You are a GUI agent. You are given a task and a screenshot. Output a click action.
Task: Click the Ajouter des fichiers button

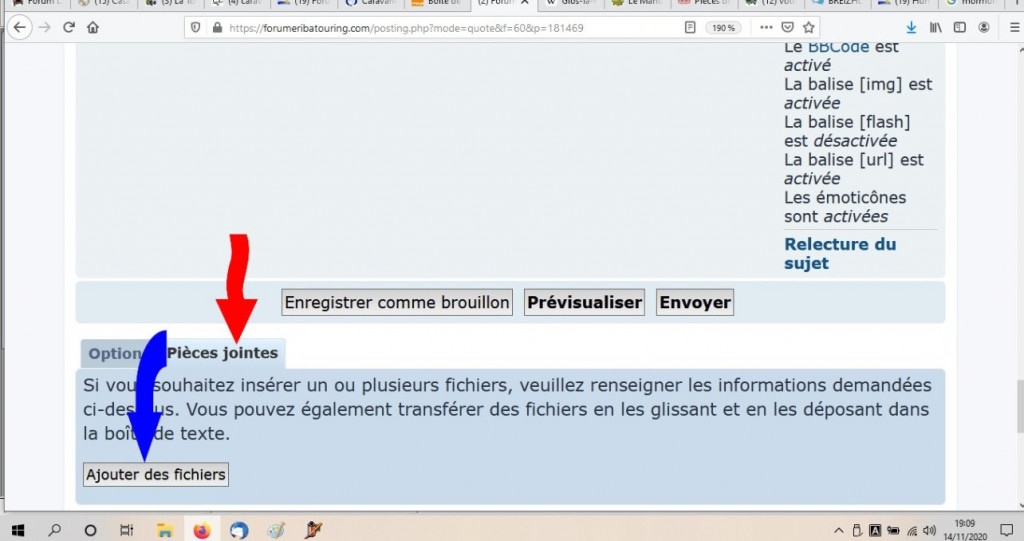point(156,474)
